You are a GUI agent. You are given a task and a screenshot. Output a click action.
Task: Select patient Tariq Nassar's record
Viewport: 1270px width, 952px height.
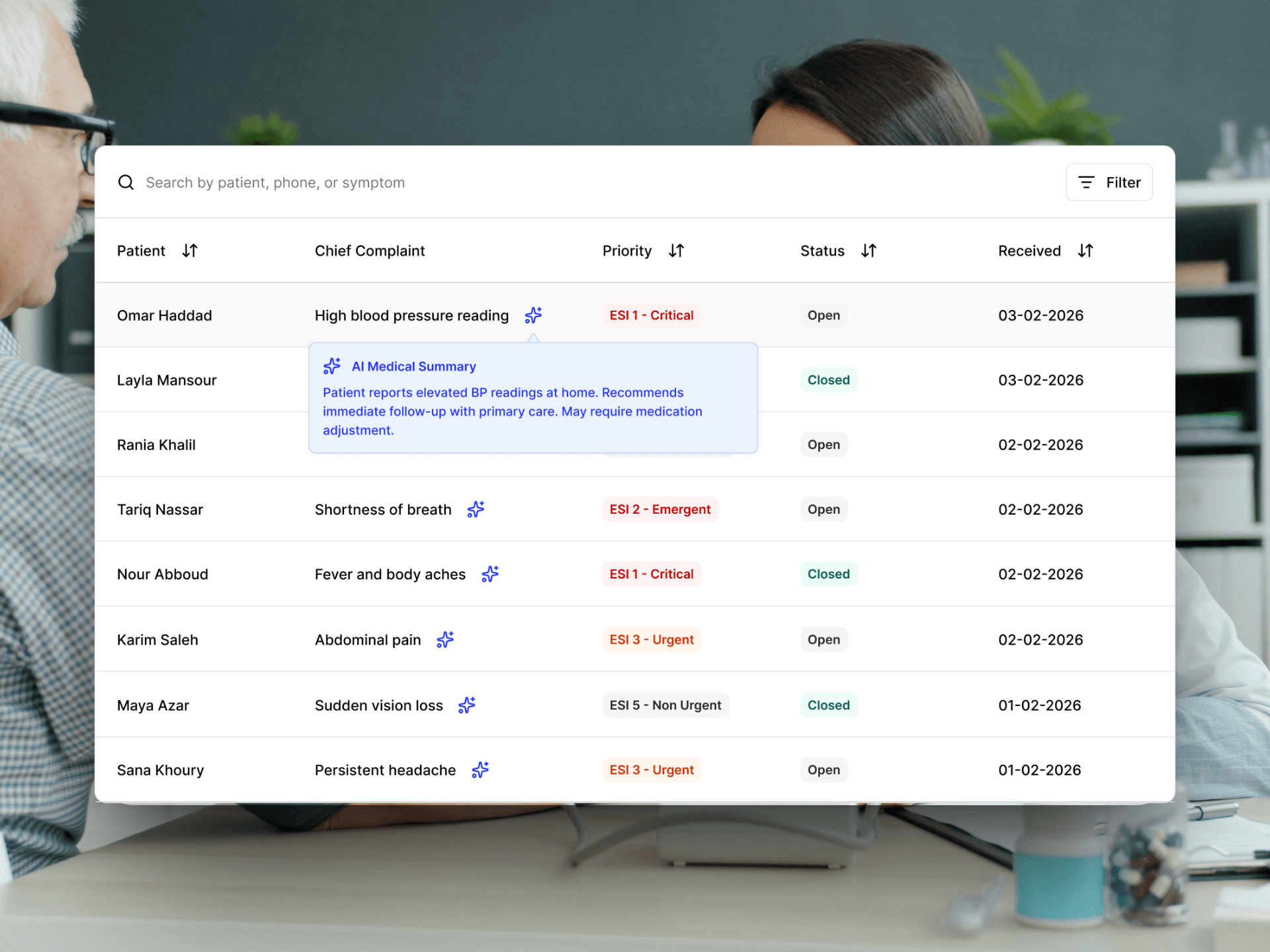tap(160, 509)
